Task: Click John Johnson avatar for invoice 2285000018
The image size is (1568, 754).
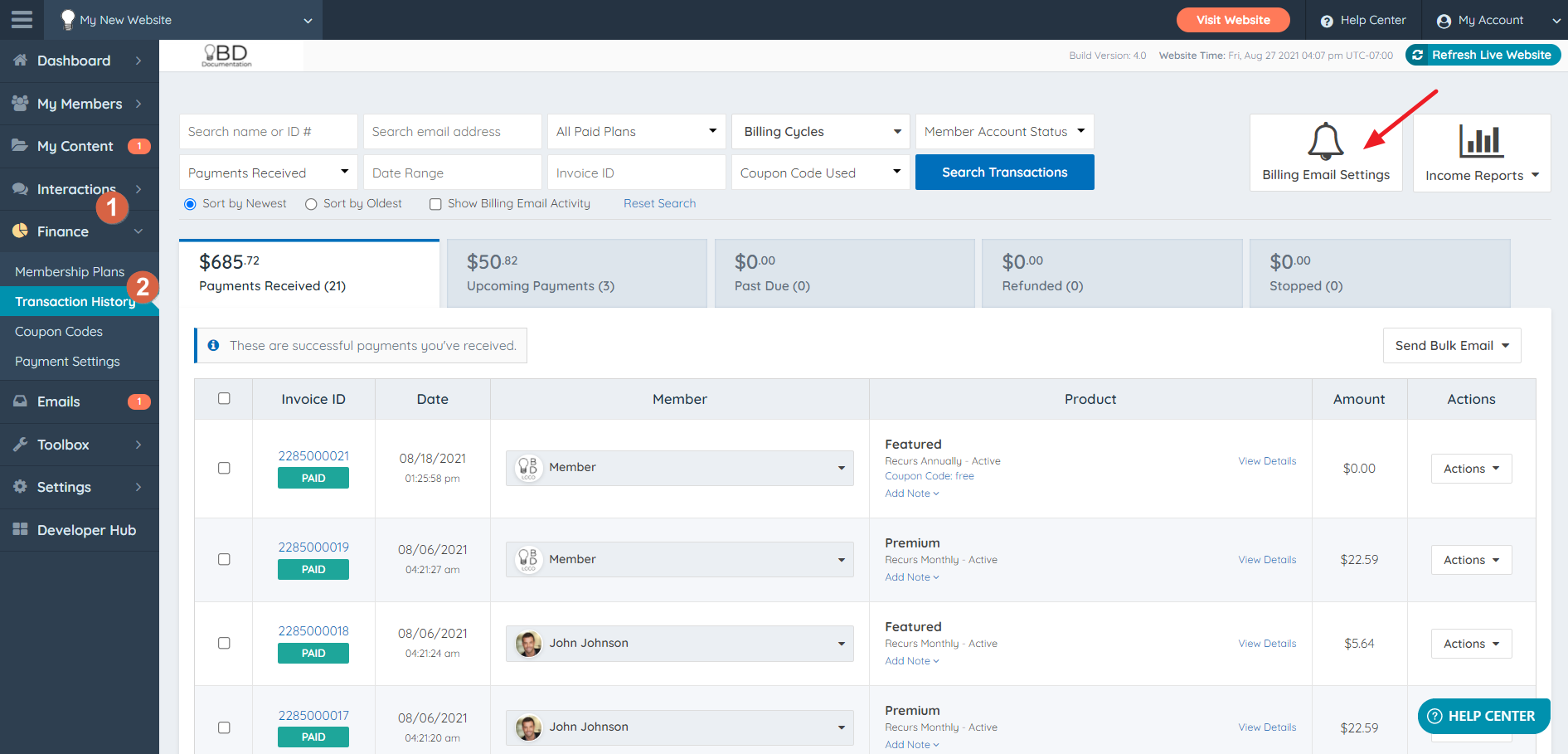Action: point(529,644)
